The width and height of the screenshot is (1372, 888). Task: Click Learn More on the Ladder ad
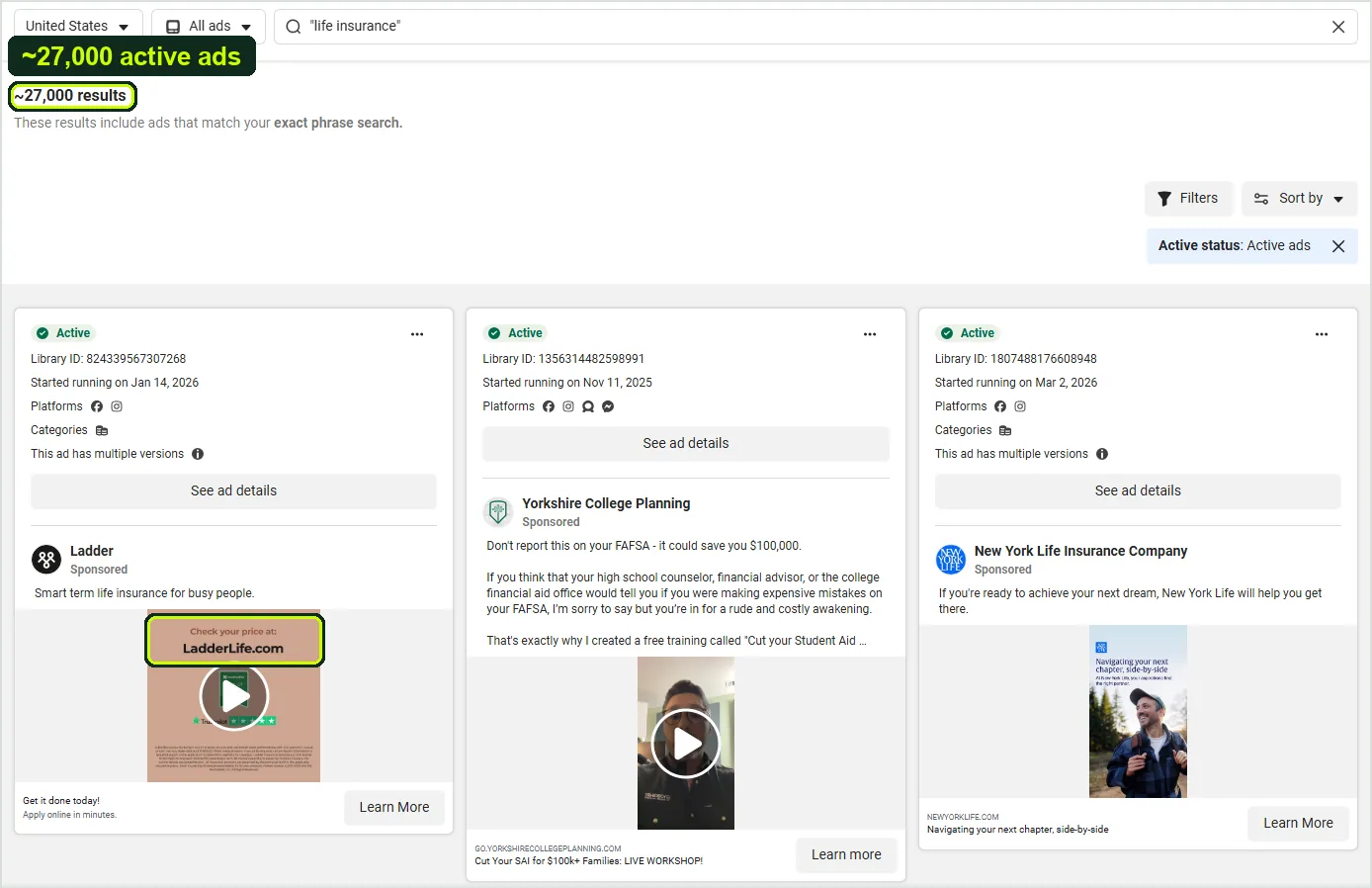[x=394, y=807]
